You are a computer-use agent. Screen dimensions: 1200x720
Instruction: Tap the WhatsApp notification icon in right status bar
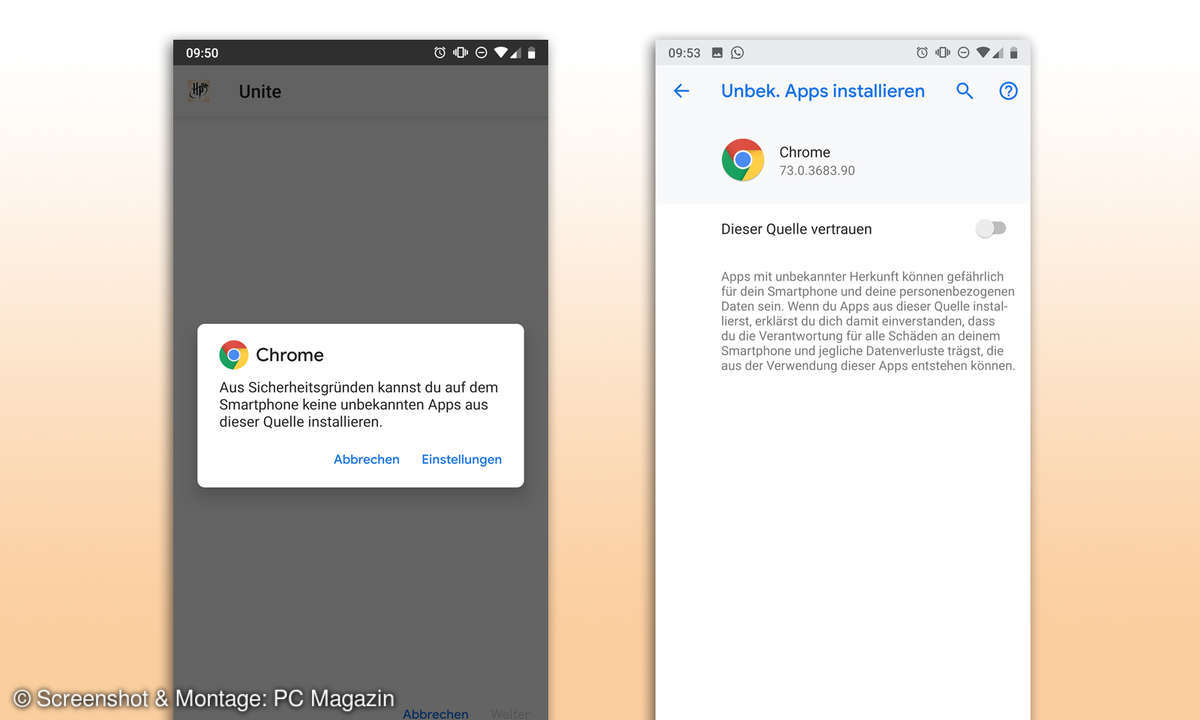tap(738, 53)
